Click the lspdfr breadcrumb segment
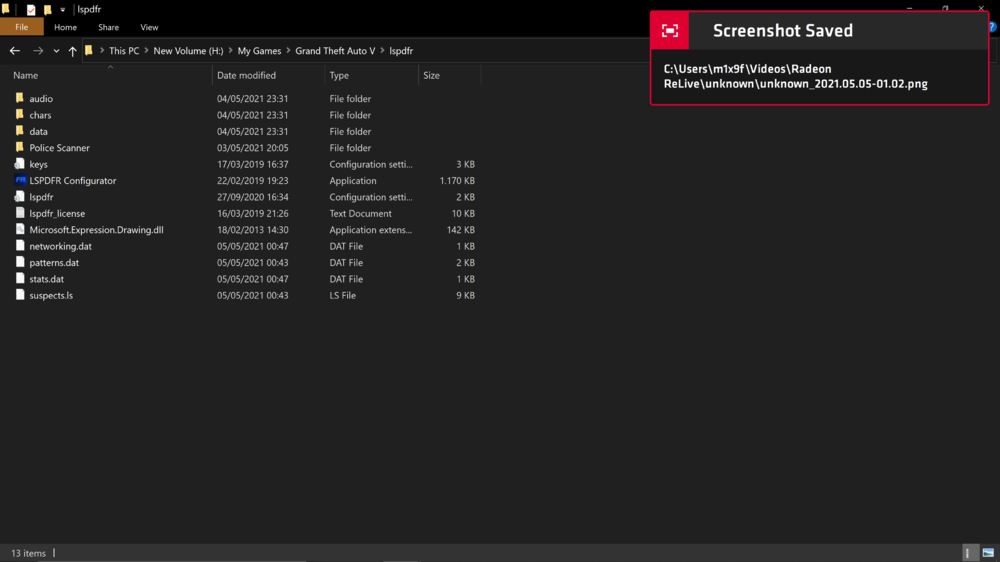Screen dimensions: 1000x562 point(401,51)
